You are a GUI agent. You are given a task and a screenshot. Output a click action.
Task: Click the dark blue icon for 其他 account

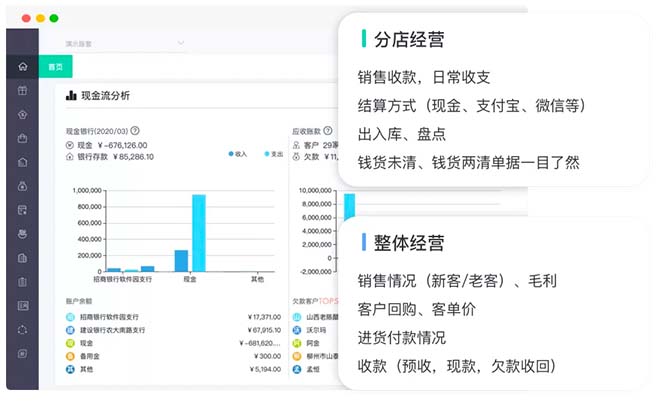click(70, 369)
